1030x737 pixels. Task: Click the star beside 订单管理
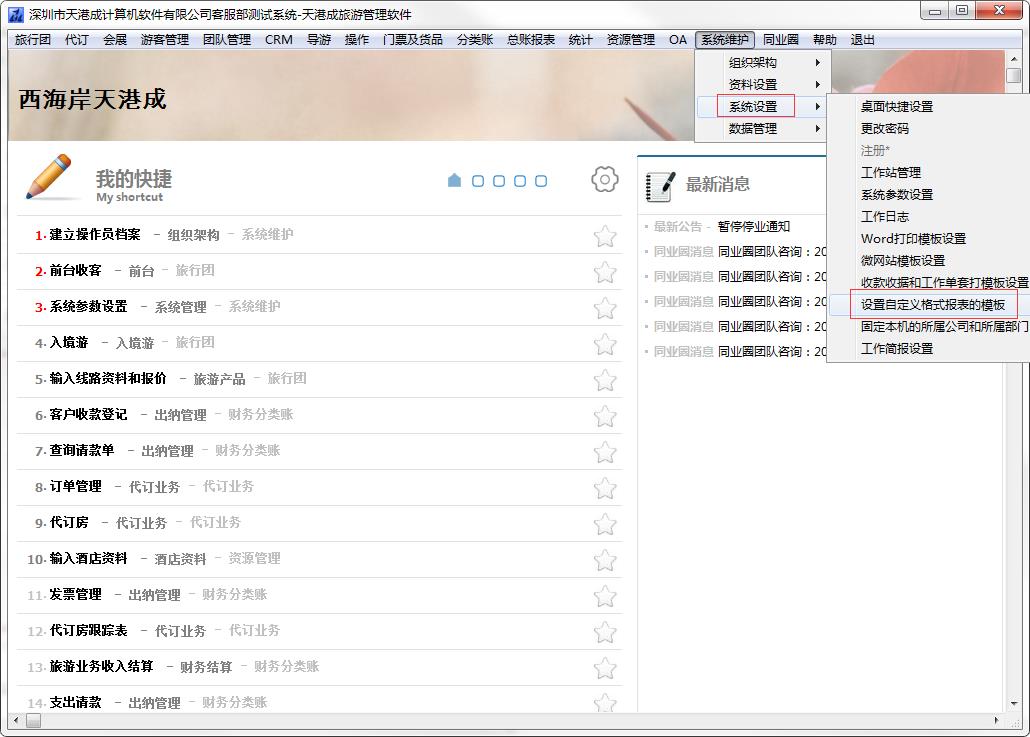click(604, 488)
